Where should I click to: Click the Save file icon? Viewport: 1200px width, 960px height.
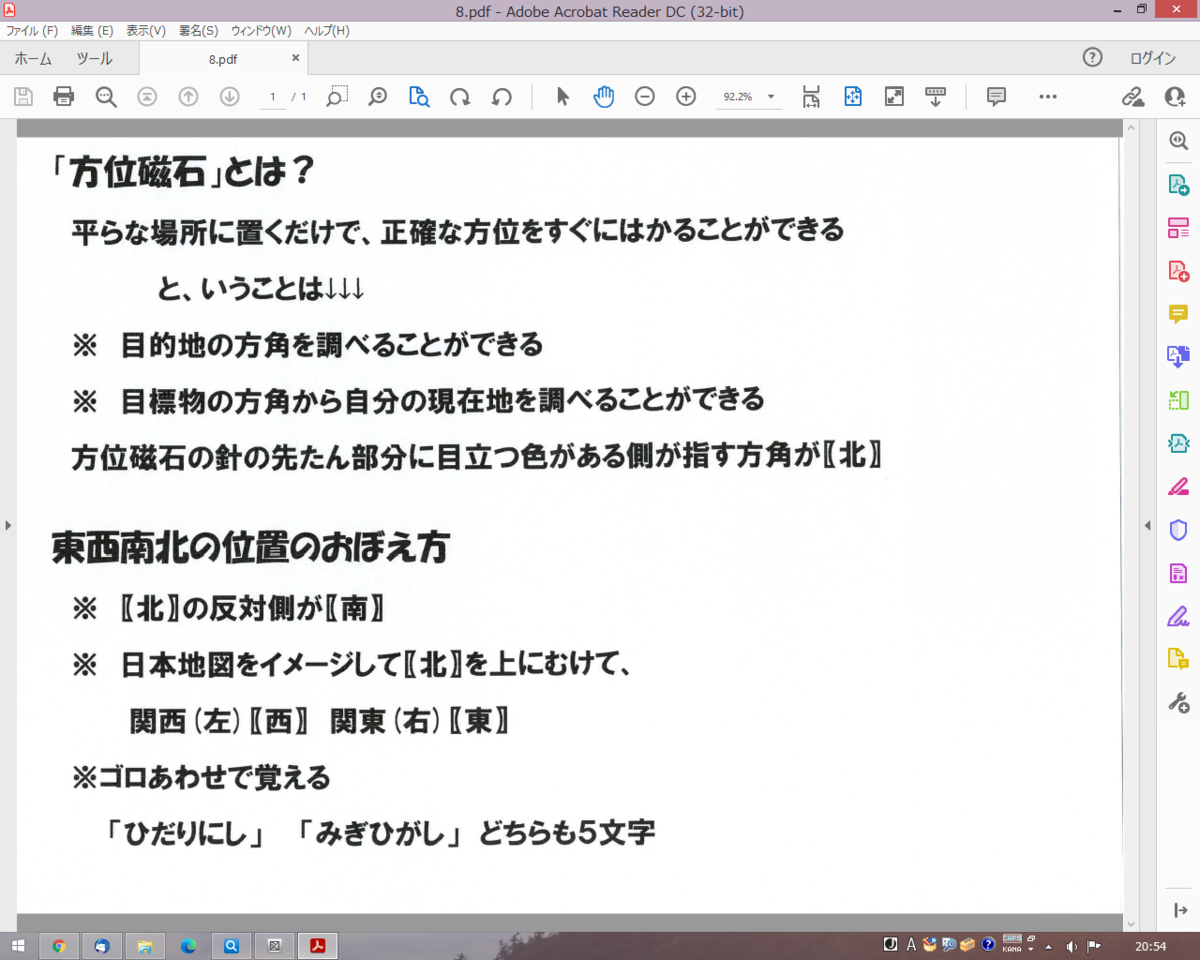pyautogui.click(x=23, y=97)
